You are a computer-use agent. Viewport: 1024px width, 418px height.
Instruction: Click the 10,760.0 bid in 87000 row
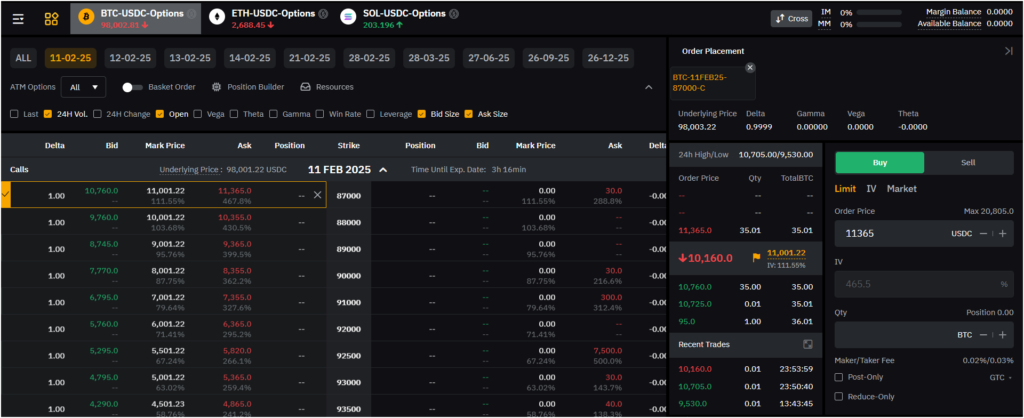click(101, 191)
